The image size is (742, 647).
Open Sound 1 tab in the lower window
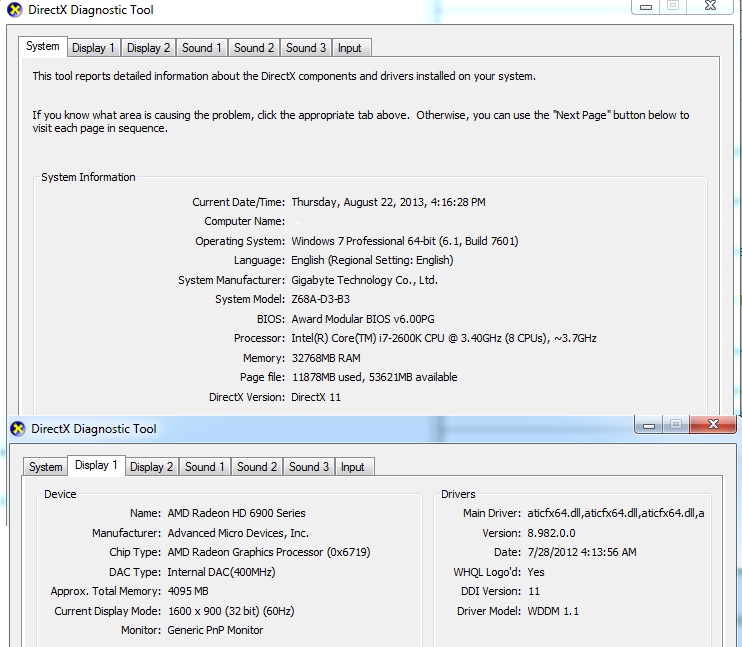point(204,467)
